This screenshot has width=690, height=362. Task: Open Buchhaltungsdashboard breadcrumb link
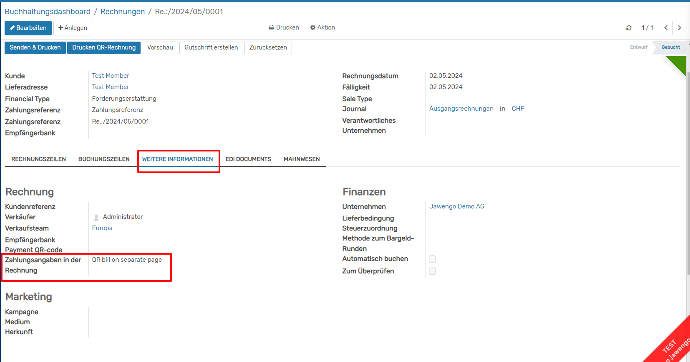click(x=48, y=11)
